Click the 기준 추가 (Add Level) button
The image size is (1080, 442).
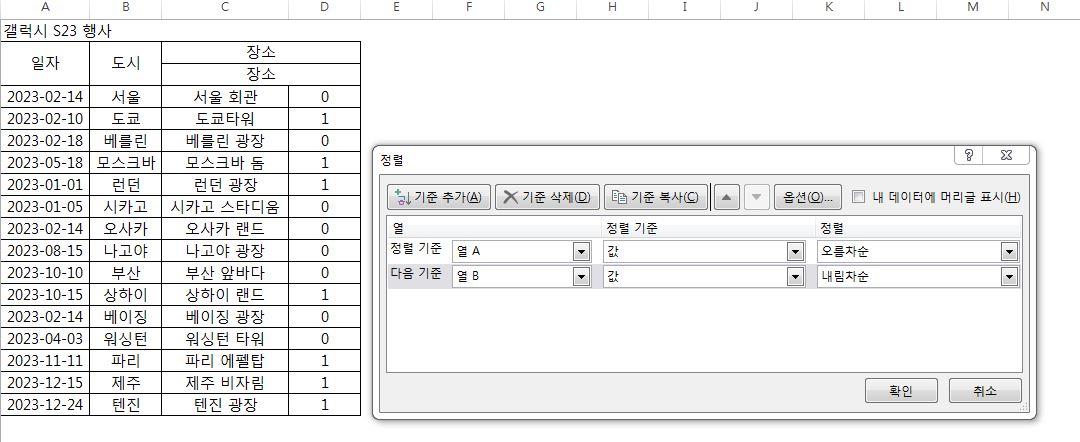pos(439,198)
